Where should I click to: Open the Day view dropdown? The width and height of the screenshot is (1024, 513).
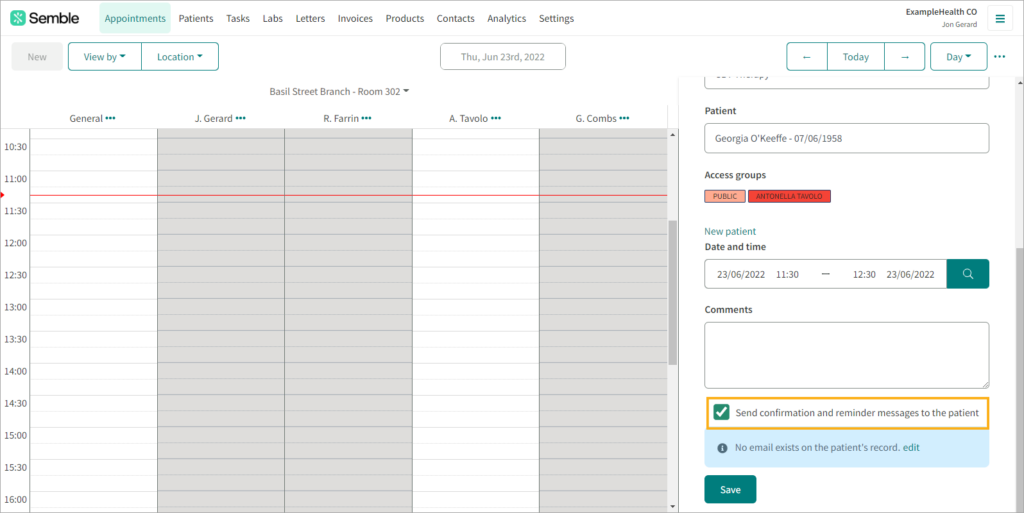[x=958, y=57]
